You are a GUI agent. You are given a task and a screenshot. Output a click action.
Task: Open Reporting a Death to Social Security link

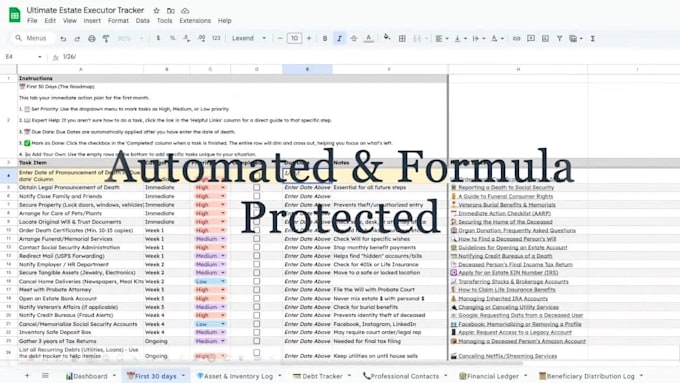pos(506,187)
